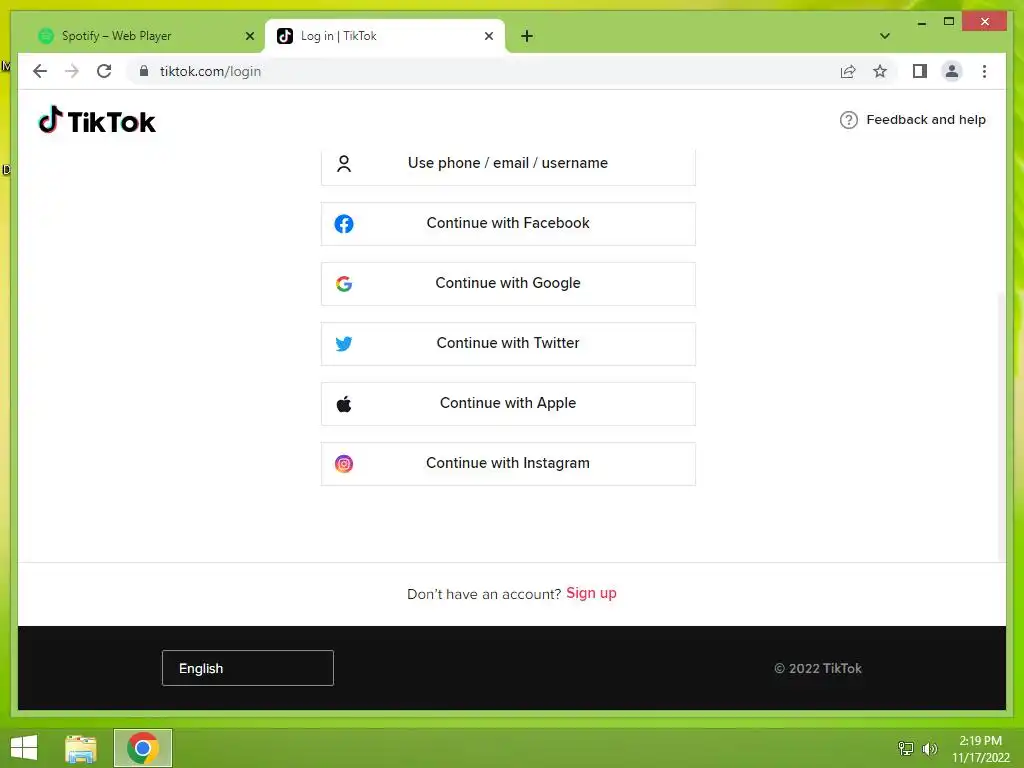Open the Chrome profile avatar
Viewport: 1024px width, 768px height.
pos(952,71)
